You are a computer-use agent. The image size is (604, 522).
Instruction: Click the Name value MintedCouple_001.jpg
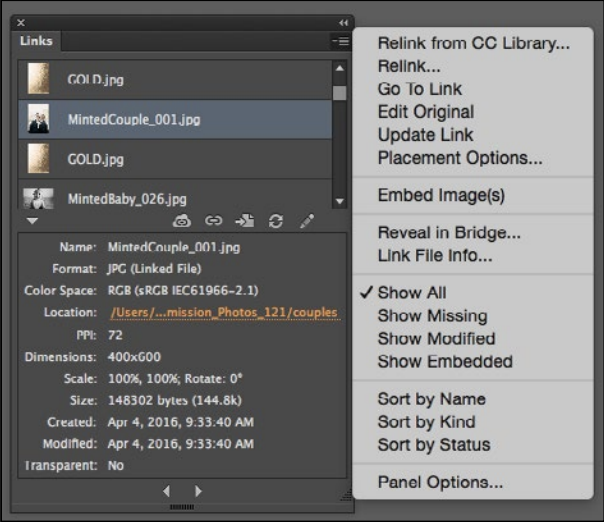pos(174,247)
